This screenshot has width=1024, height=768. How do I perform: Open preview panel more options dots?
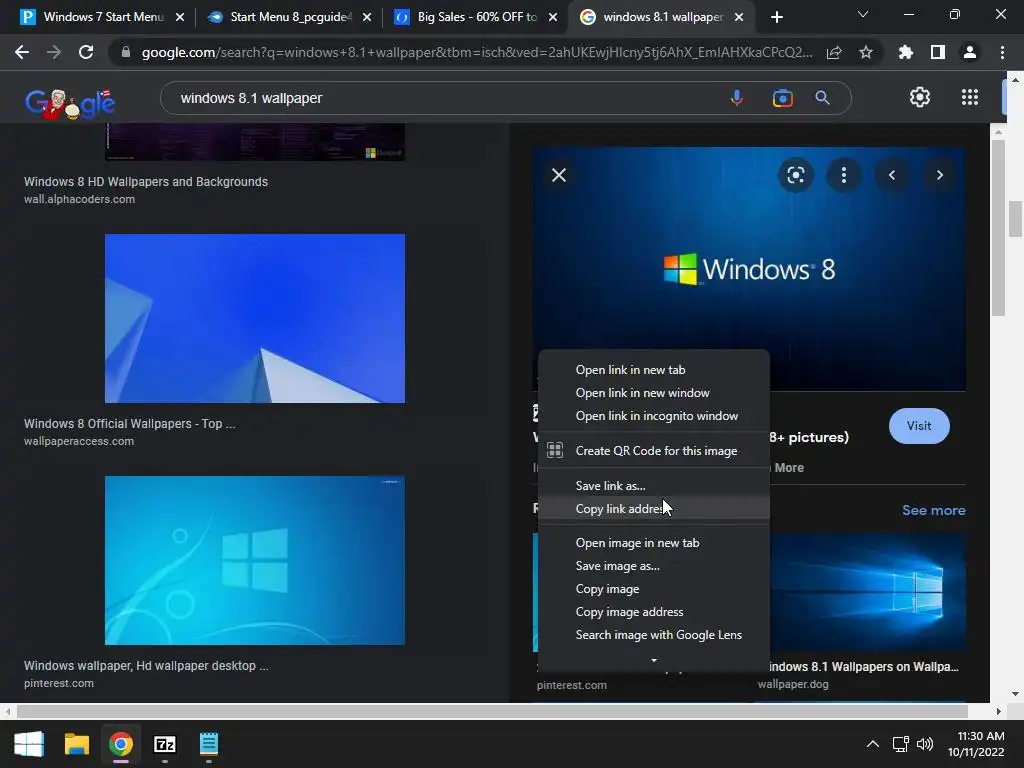point(844,175)
